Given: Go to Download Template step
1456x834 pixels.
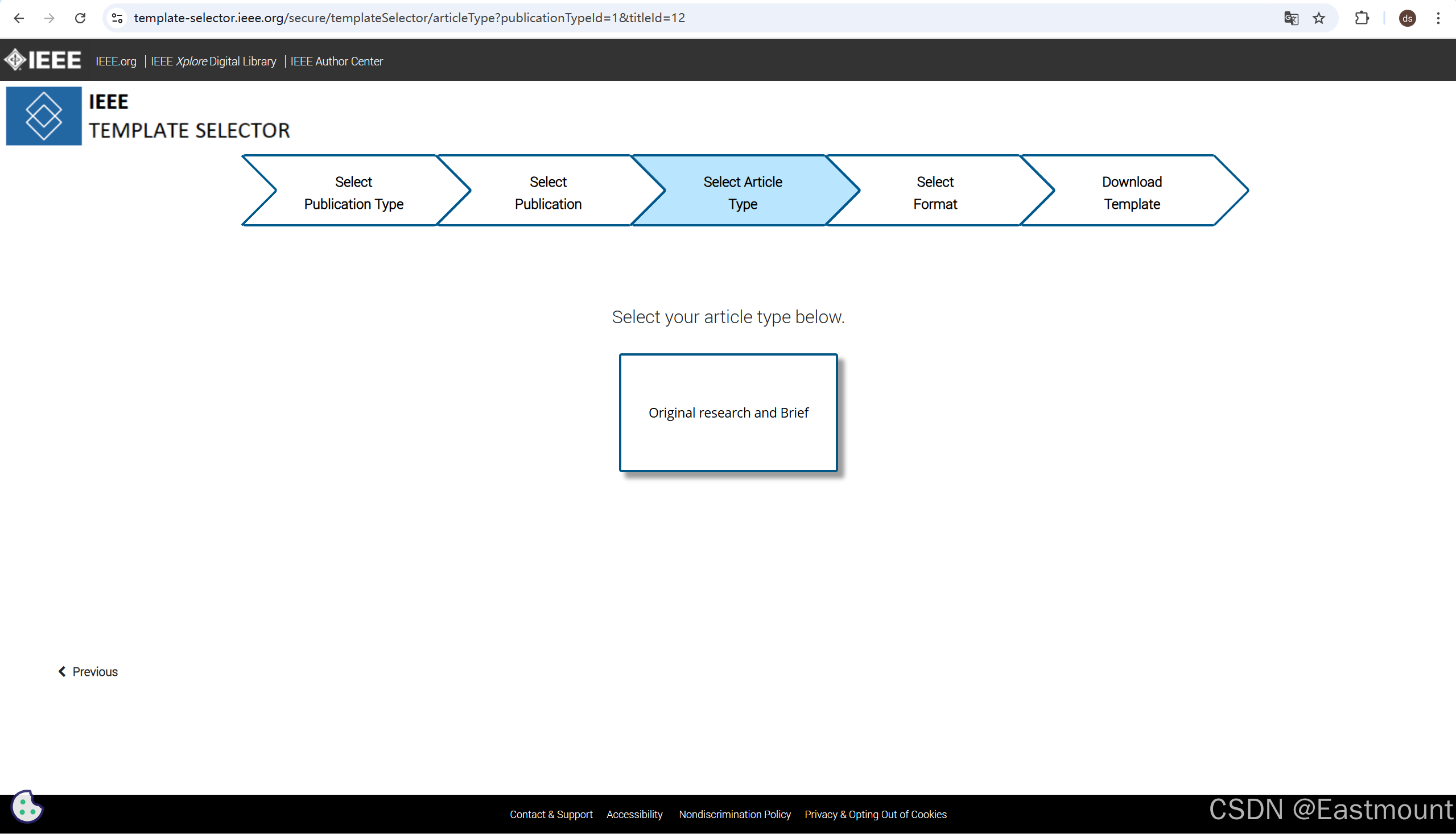Looking at the screenshot, I should click(1131, 192).
